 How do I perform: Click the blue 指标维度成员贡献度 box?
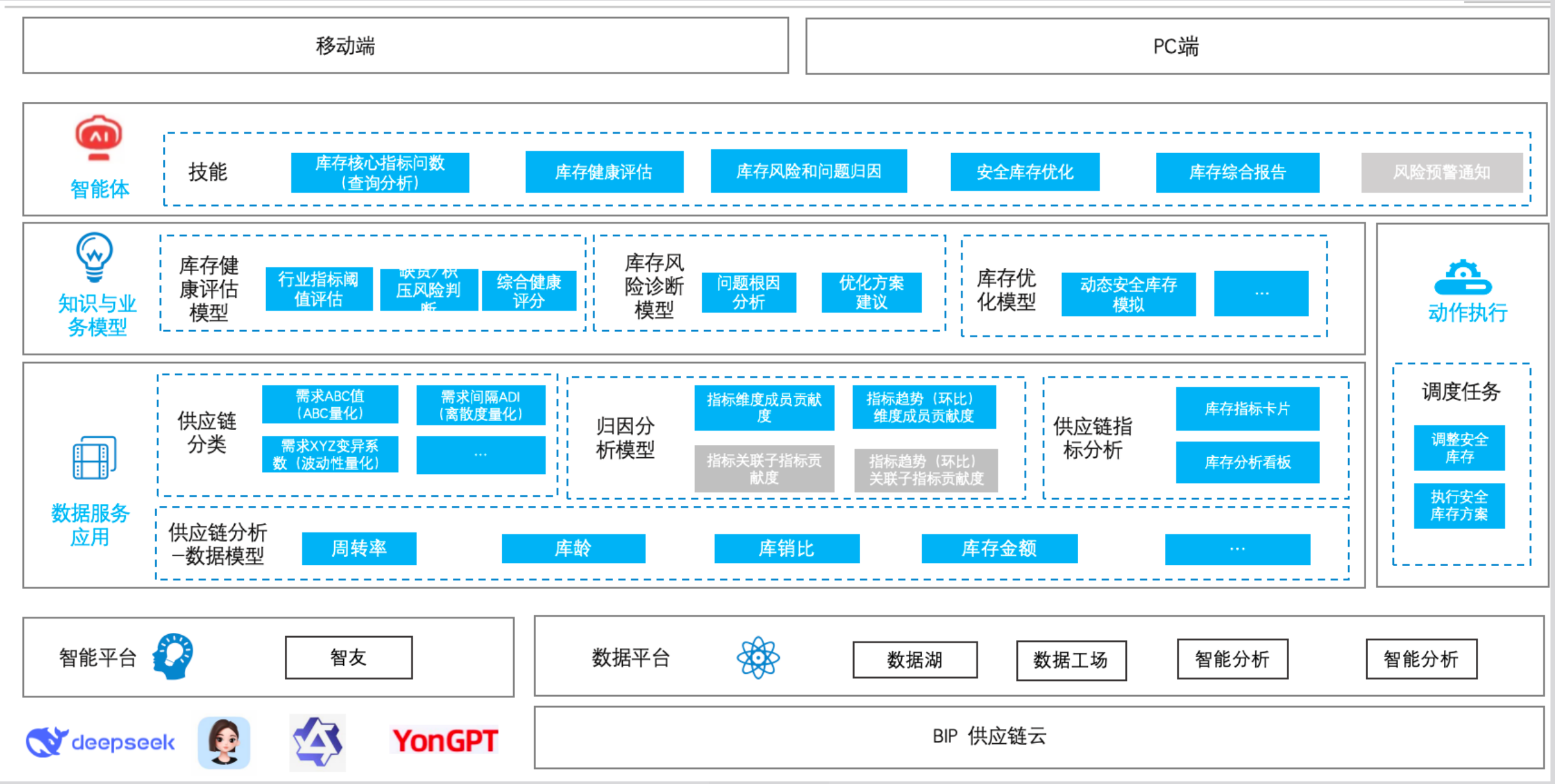(x=764, y=408)
